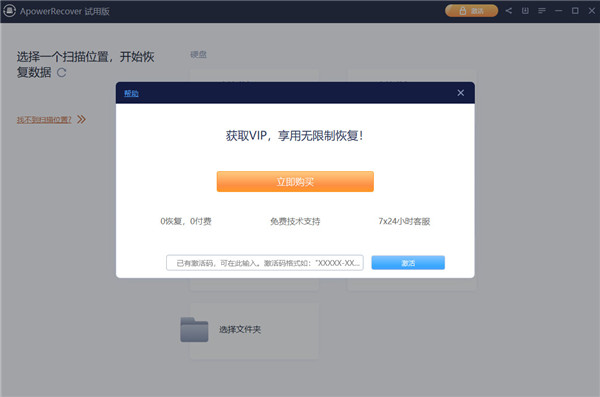The height and width of the screenshot is (397, 600).
Task: Close the ApowerRecover main window
Action: [x=592, y=11]
